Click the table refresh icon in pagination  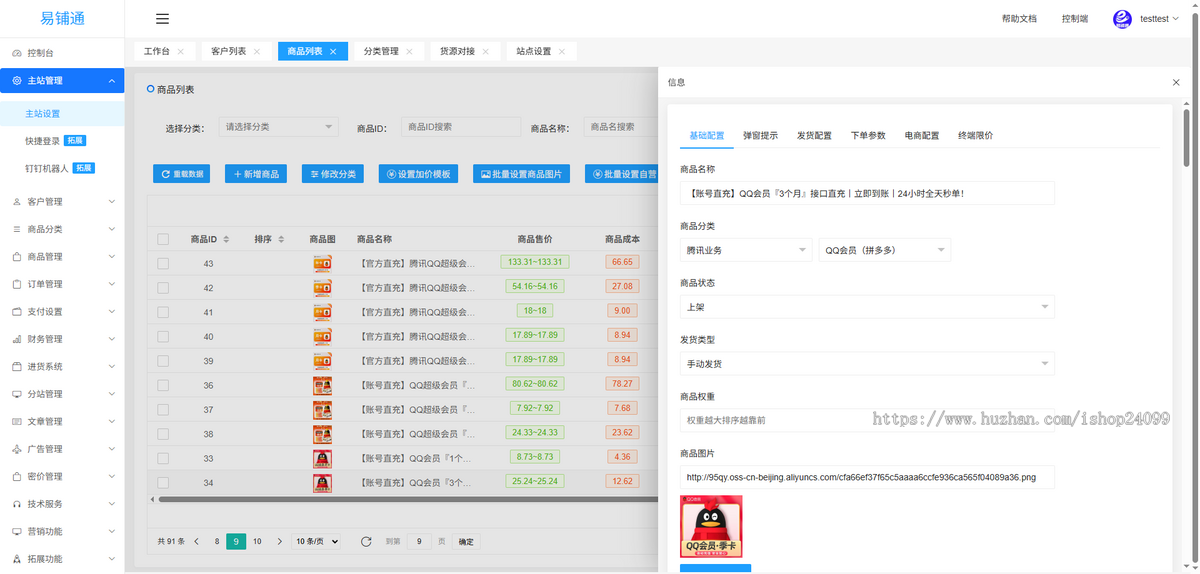(x=366, y=541)
